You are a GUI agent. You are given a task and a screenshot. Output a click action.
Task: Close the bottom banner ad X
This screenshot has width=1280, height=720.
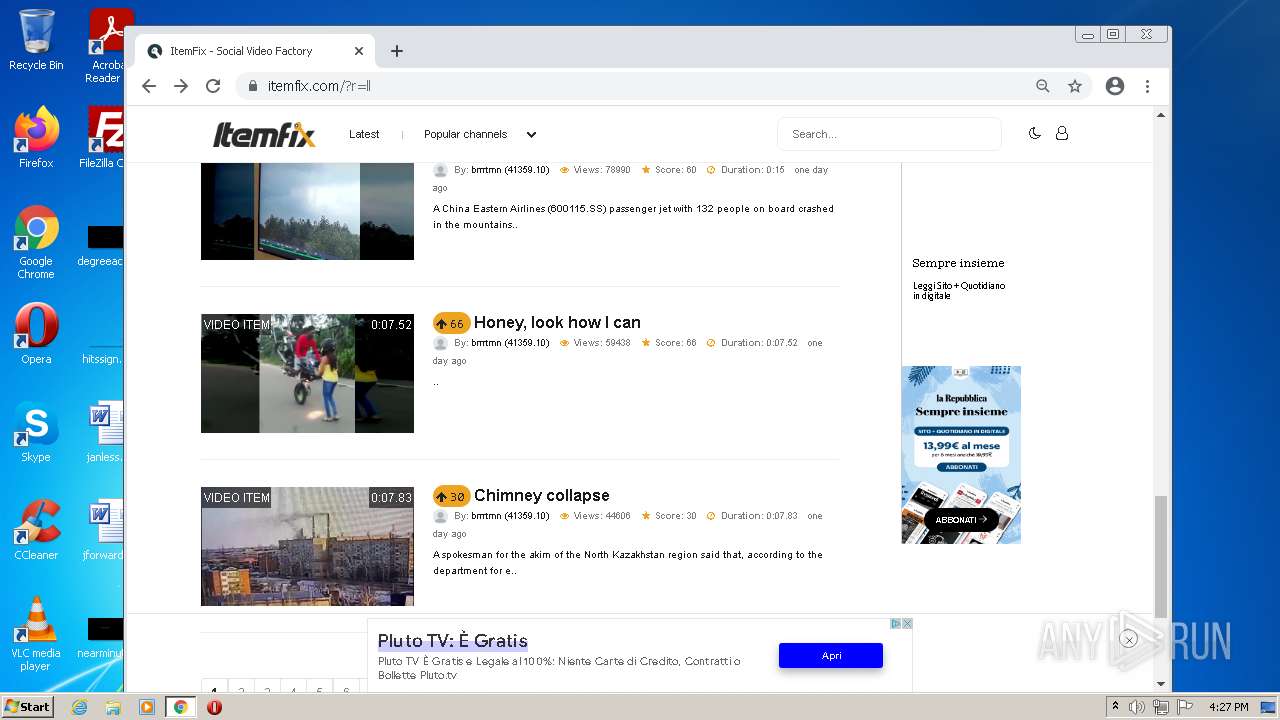[x=907, y=623]
